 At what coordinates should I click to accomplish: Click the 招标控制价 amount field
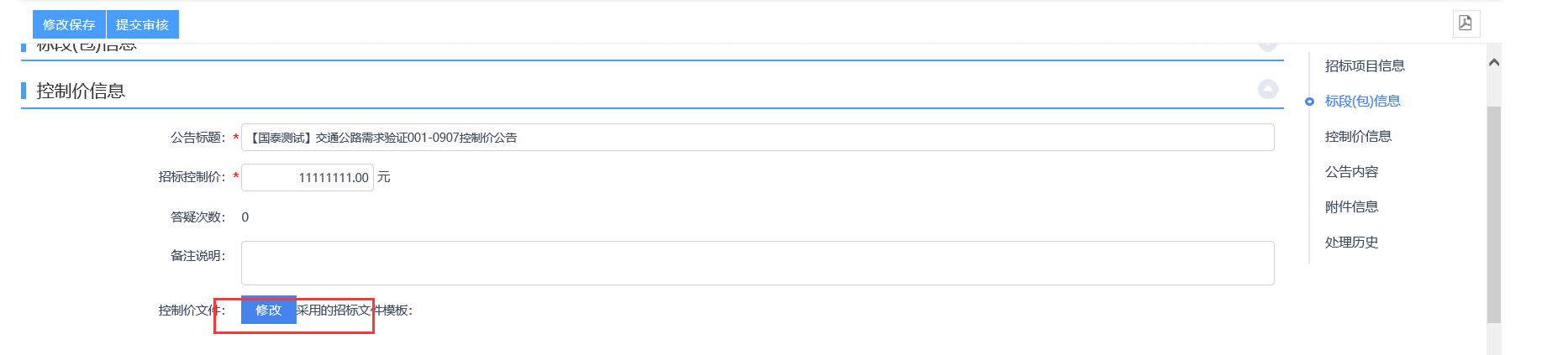(308, 177)
